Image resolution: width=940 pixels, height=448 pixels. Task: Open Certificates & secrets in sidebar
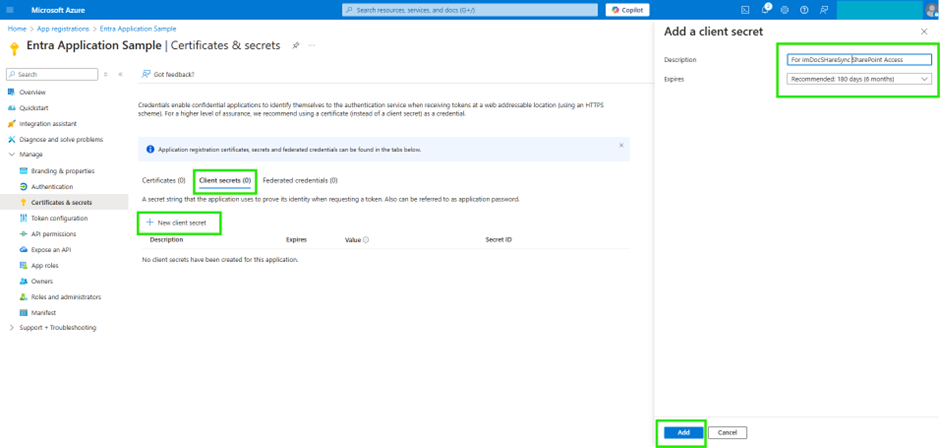tap(64, 202)
